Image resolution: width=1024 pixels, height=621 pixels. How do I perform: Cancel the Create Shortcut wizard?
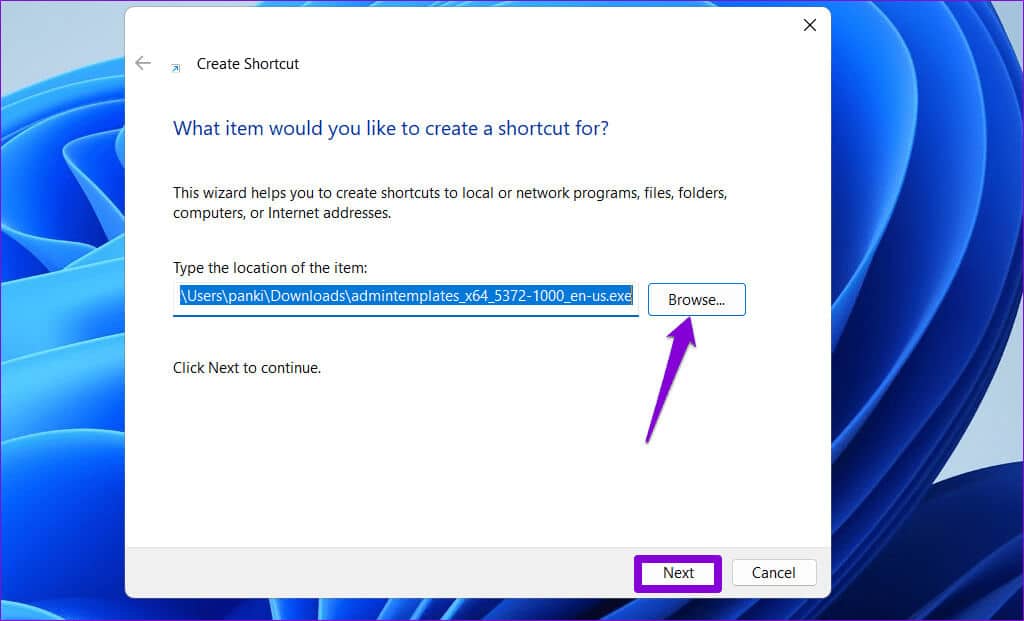click(774, 573)
